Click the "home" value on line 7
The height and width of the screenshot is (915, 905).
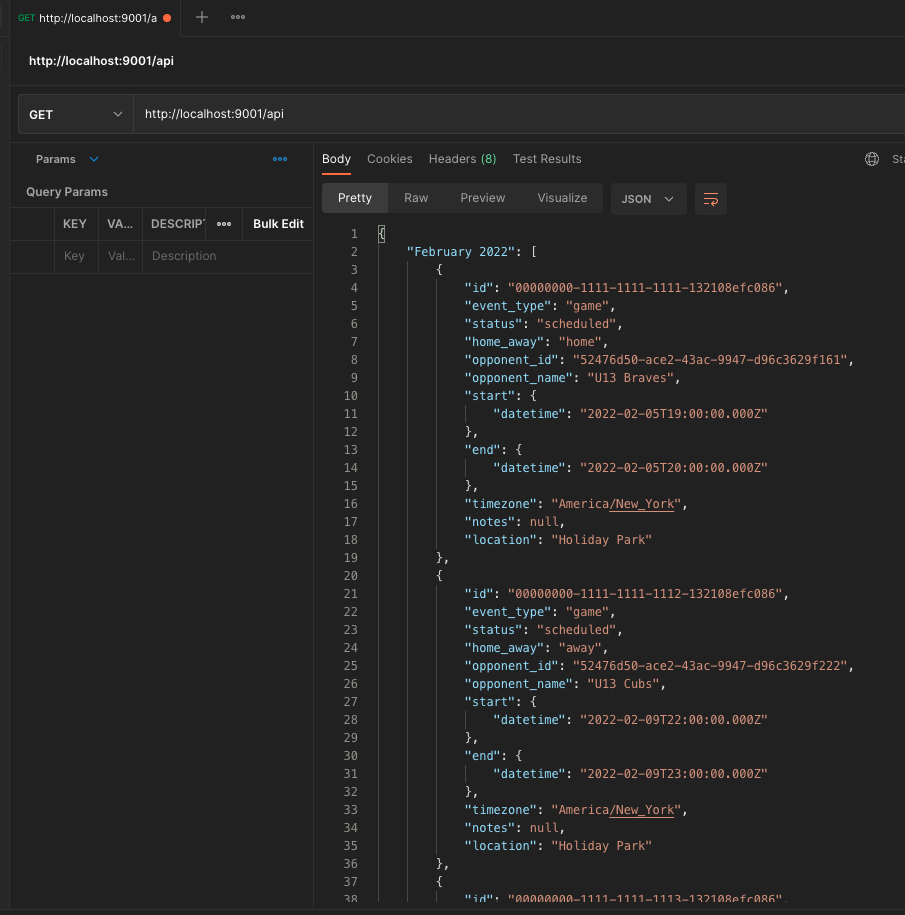click(580, 342)
